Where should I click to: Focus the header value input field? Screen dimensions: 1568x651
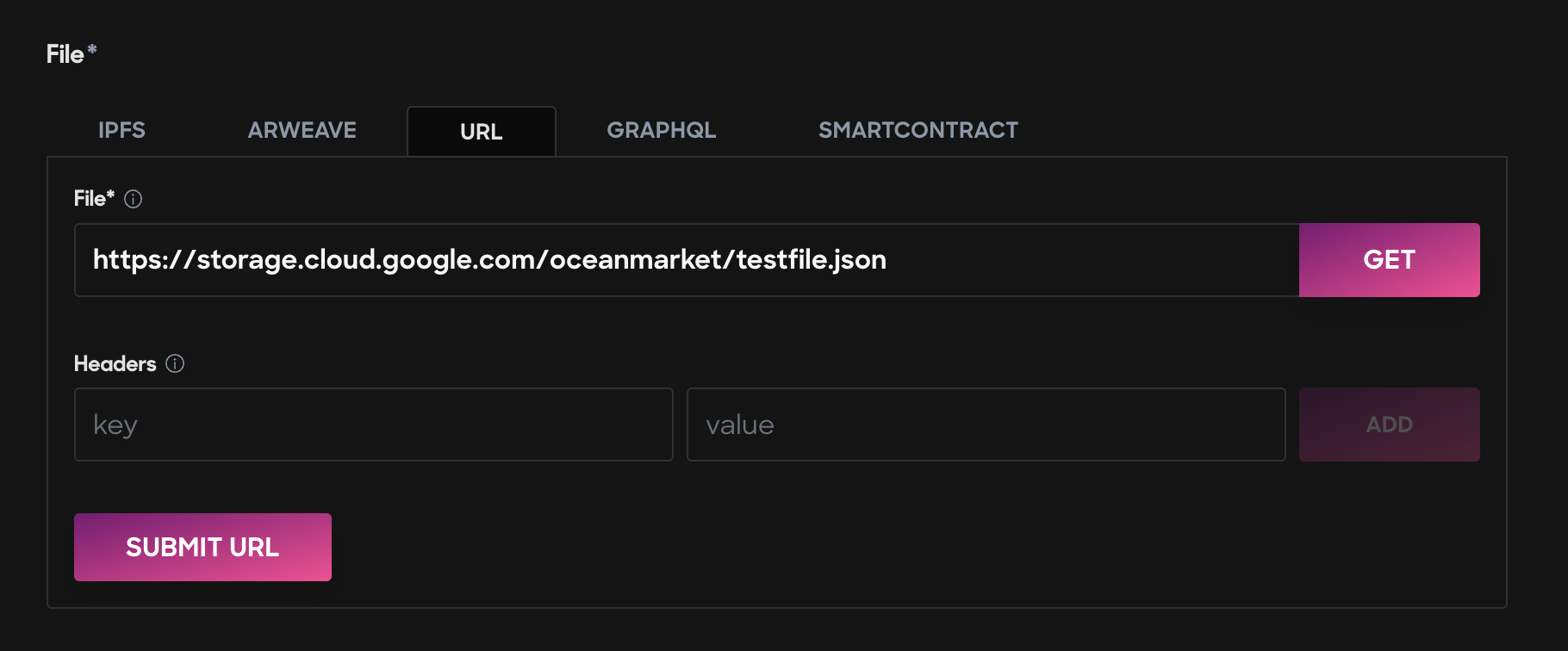coord(986,425)
